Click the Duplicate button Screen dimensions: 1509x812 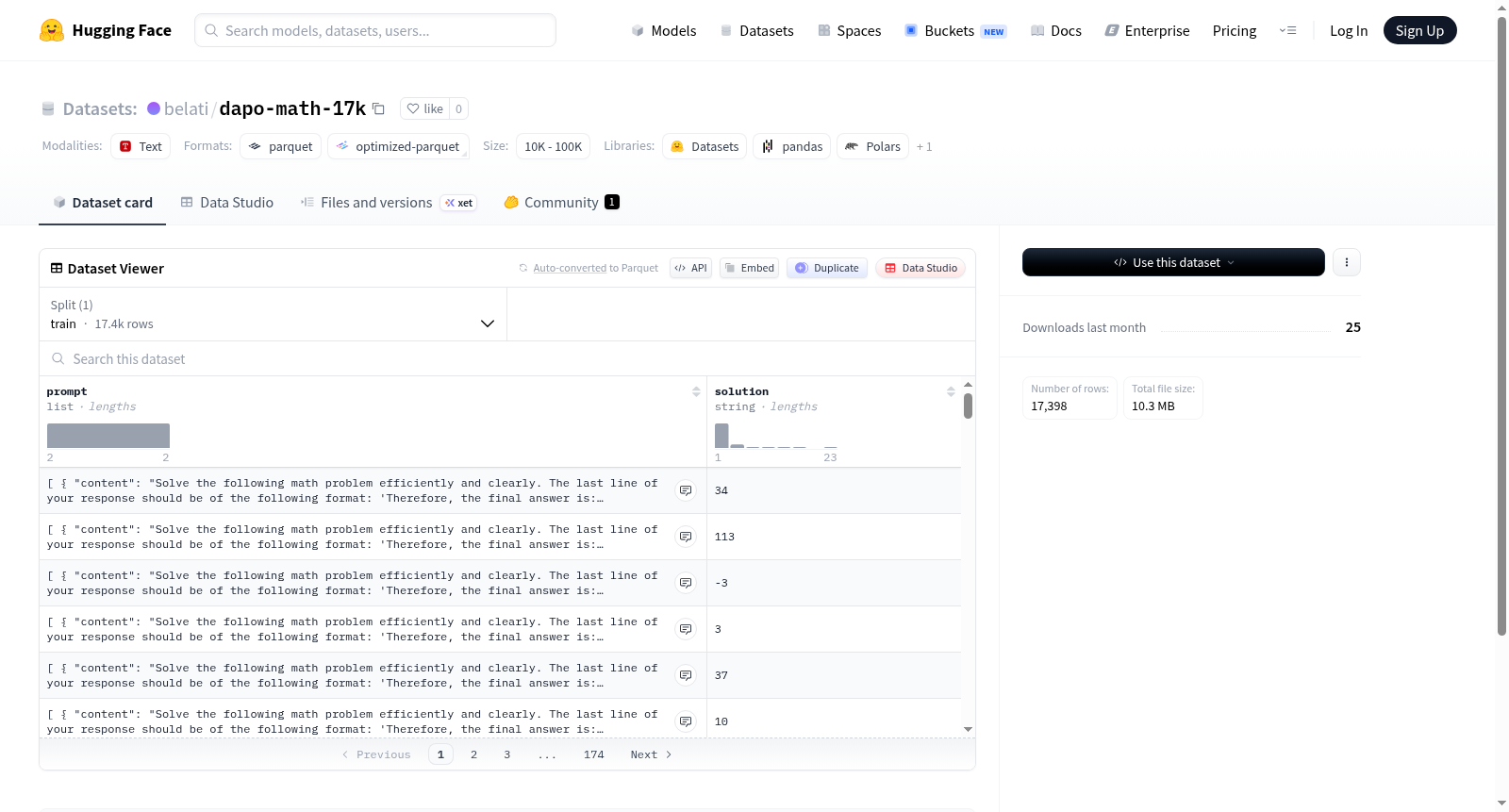pos(826,268)
